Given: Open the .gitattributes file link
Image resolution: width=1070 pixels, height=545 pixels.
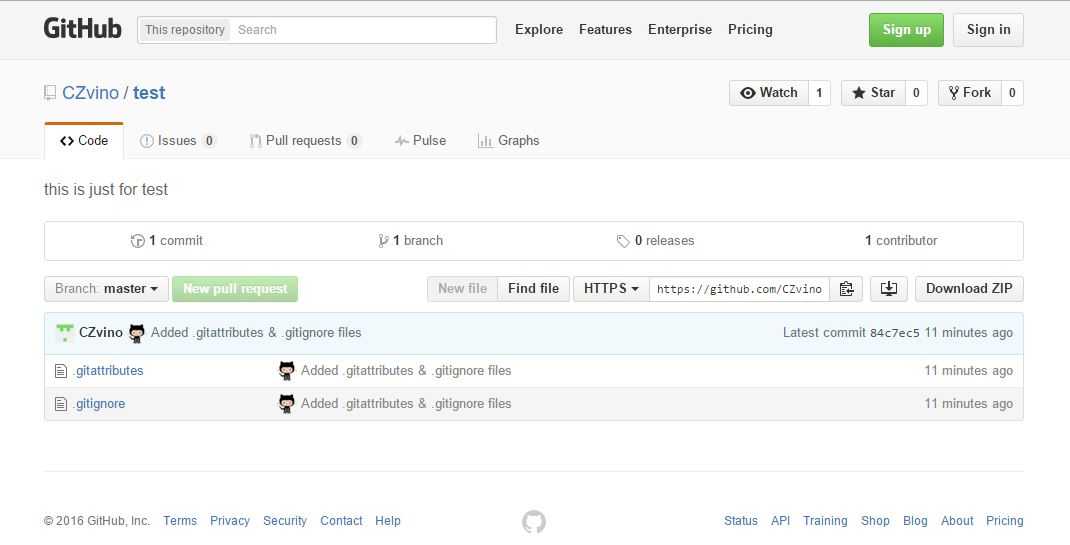Looking at the screenshot, I should (x=108, y=371).
